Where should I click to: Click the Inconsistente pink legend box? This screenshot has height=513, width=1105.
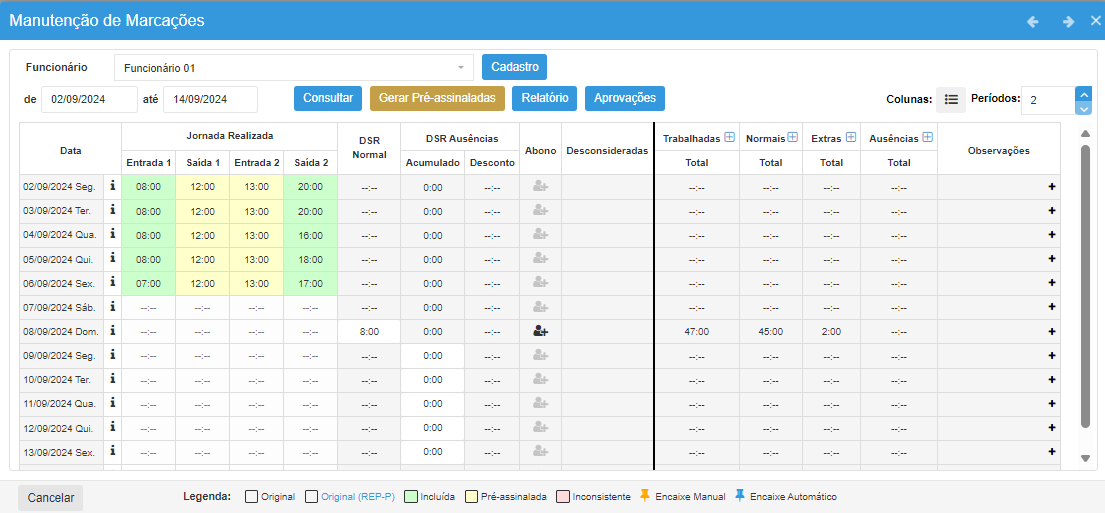pyautogui.click(x=562, y=497)
